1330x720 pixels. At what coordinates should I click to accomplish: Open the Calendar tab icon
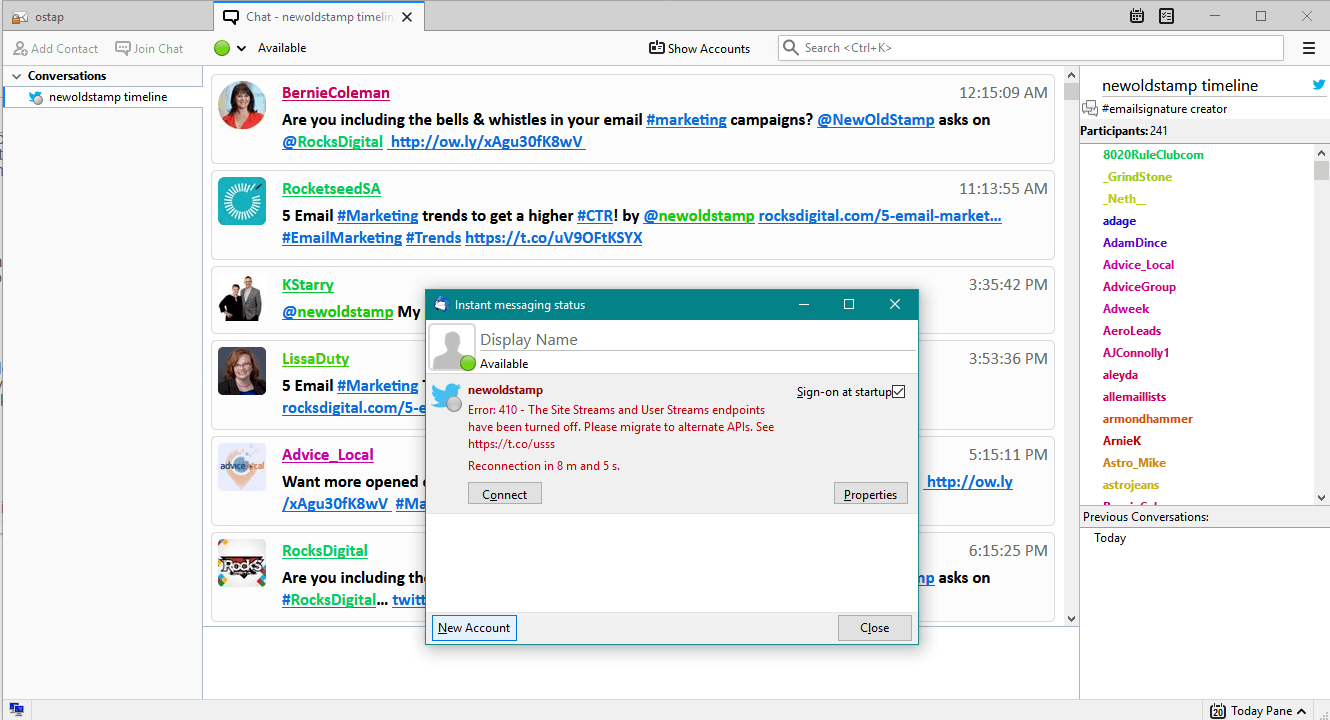pyautogui.click(x=1137, y=16)
